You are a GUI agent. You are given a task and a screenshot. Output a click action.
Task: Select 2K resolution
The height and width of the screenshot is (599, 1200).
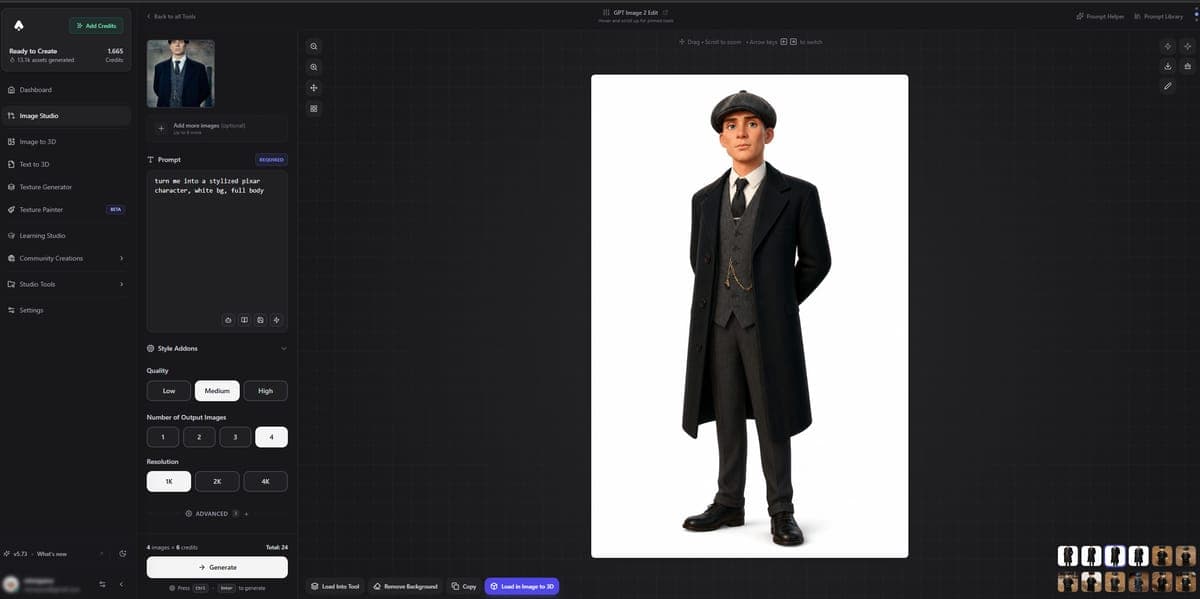(x=217, y=482)
